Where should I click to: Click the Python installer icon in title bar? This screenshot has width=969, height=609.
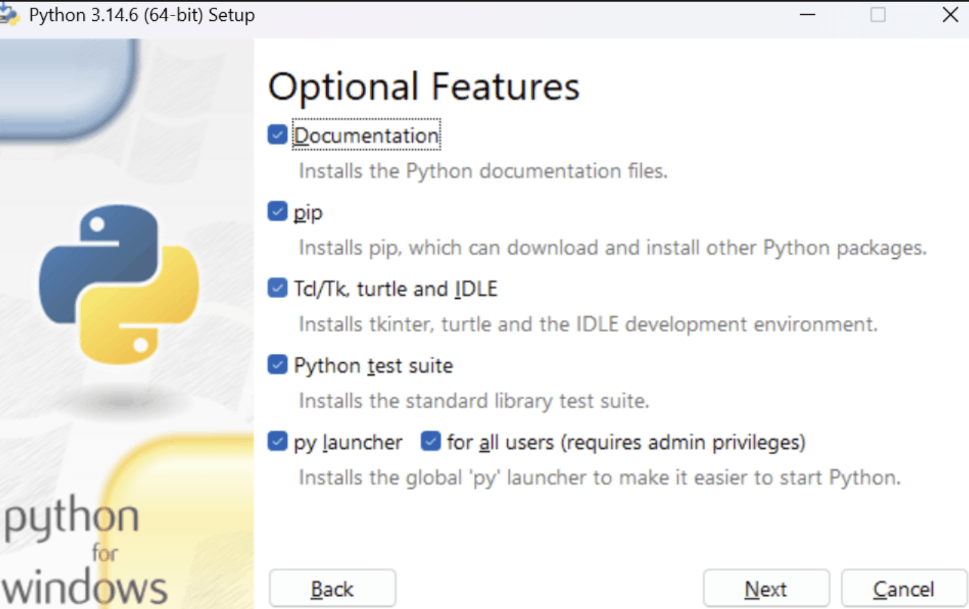point(9,14)
